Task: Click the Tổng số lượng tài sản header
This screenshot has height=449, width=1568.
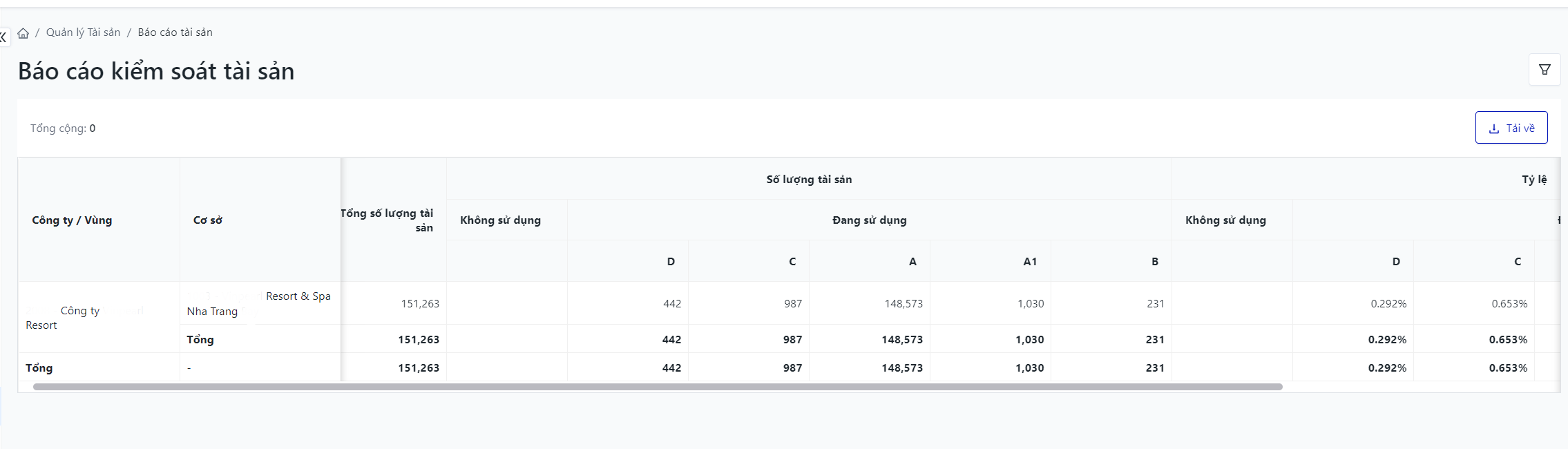Action: (x=388, y=220)
